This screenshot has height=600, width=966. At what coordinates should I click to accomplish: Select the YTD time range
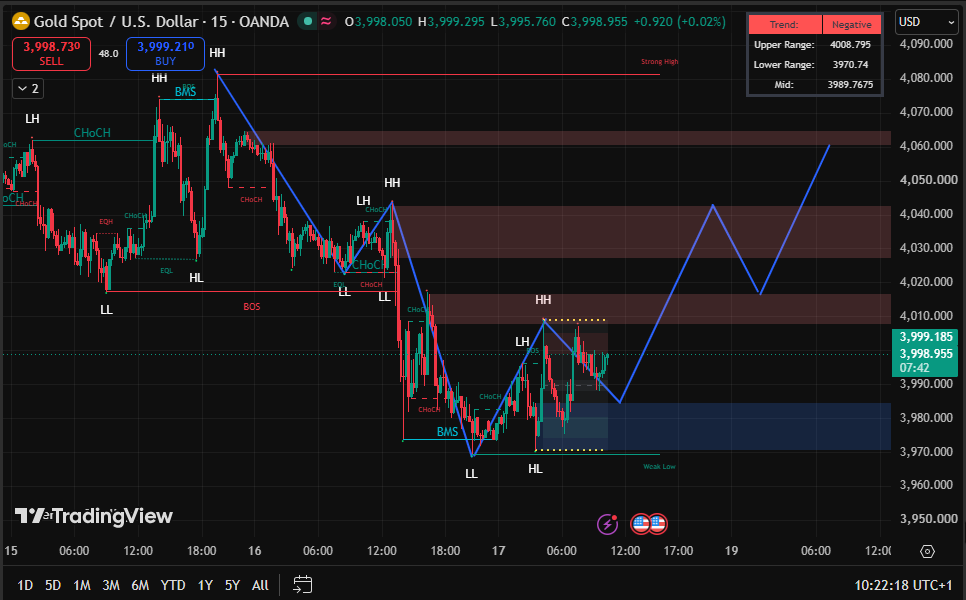[172, 585]
